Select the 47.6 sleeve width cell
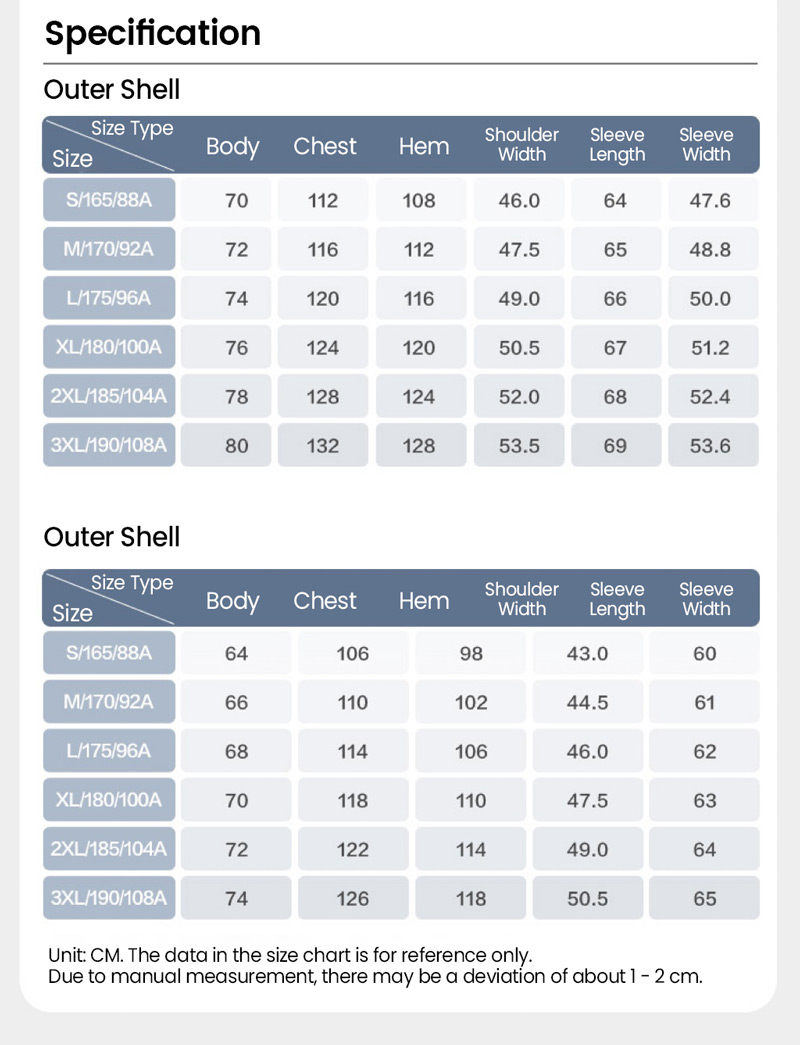Viewport: 800px width, 1045px height. click(x=710, y=200)
